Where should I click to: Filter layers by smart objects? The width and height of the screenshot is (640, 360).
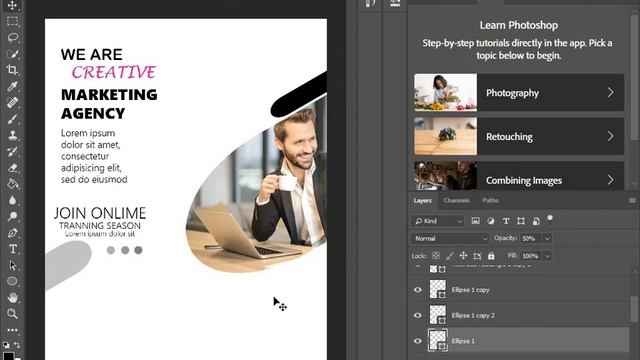point(536,221)
